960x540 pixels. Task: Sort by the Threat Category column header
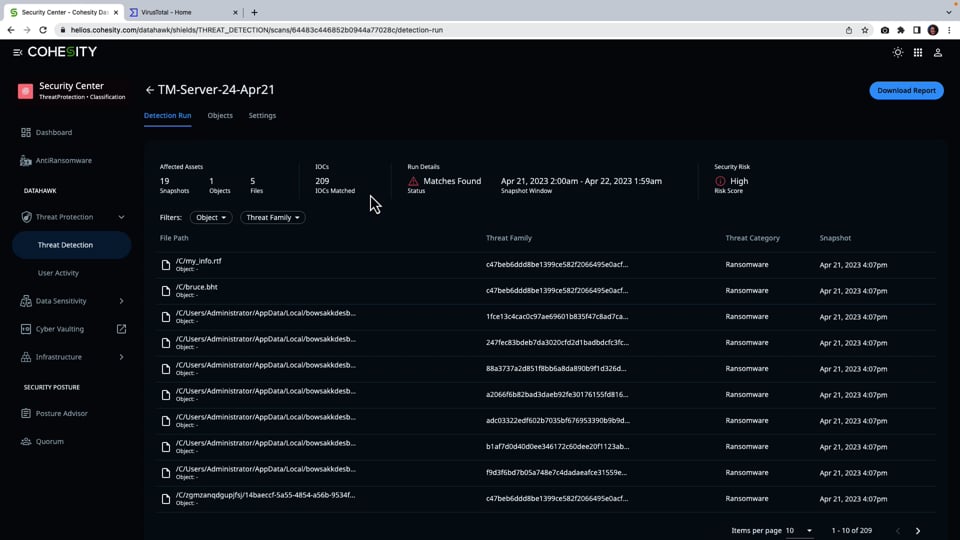(x=752, y=238)
